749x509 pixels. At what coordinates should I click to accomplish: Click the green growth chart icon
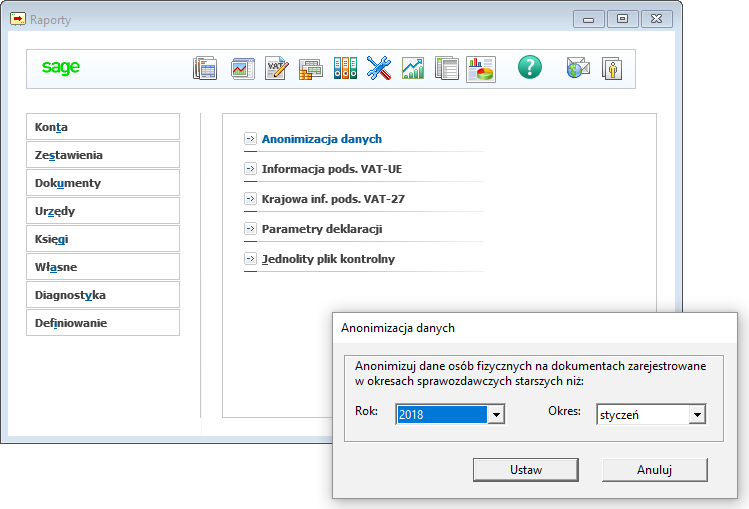(x=412, y=68)
